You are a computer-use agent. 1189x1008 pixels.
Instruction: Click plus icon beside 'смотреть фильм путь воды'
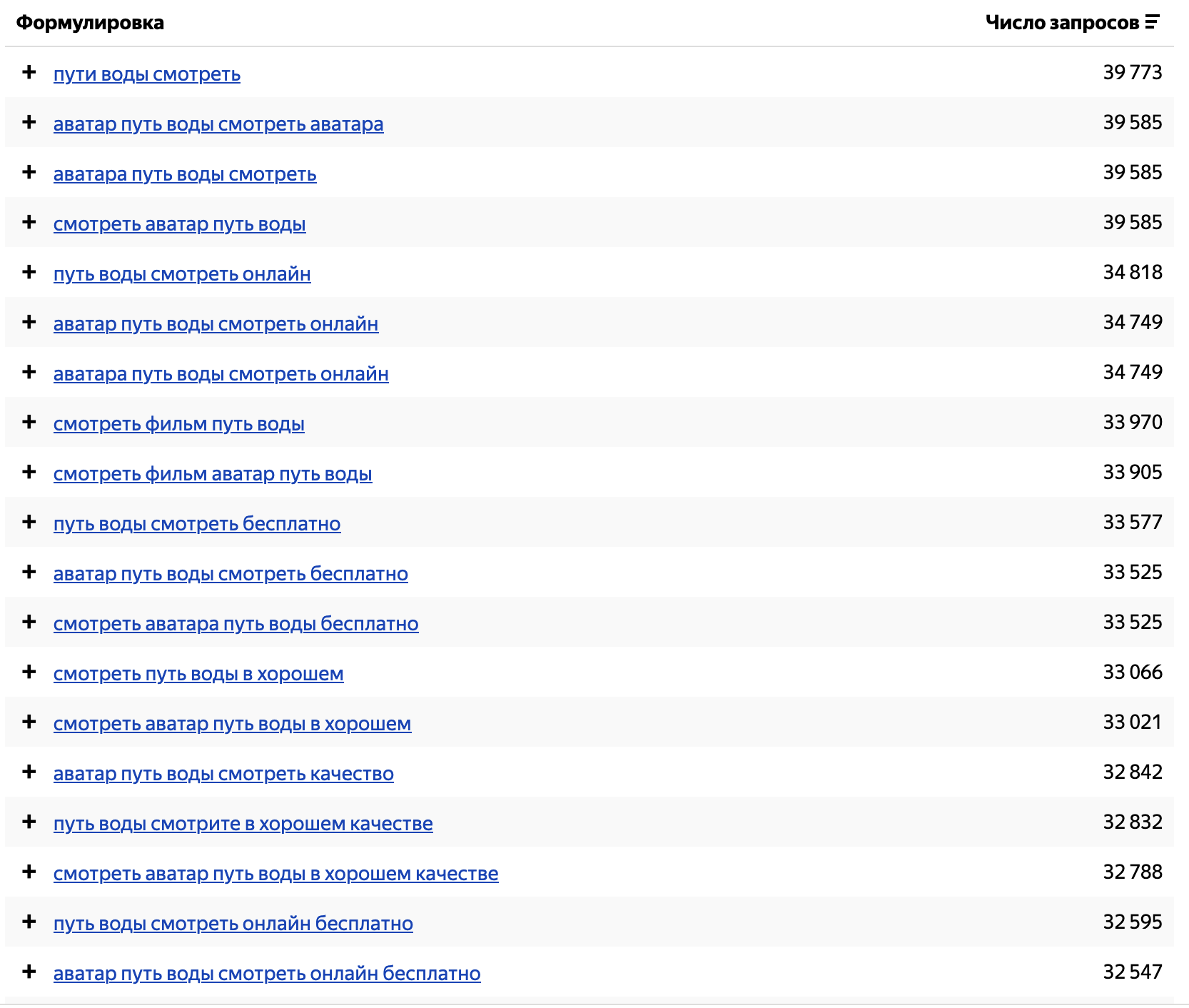29,422
